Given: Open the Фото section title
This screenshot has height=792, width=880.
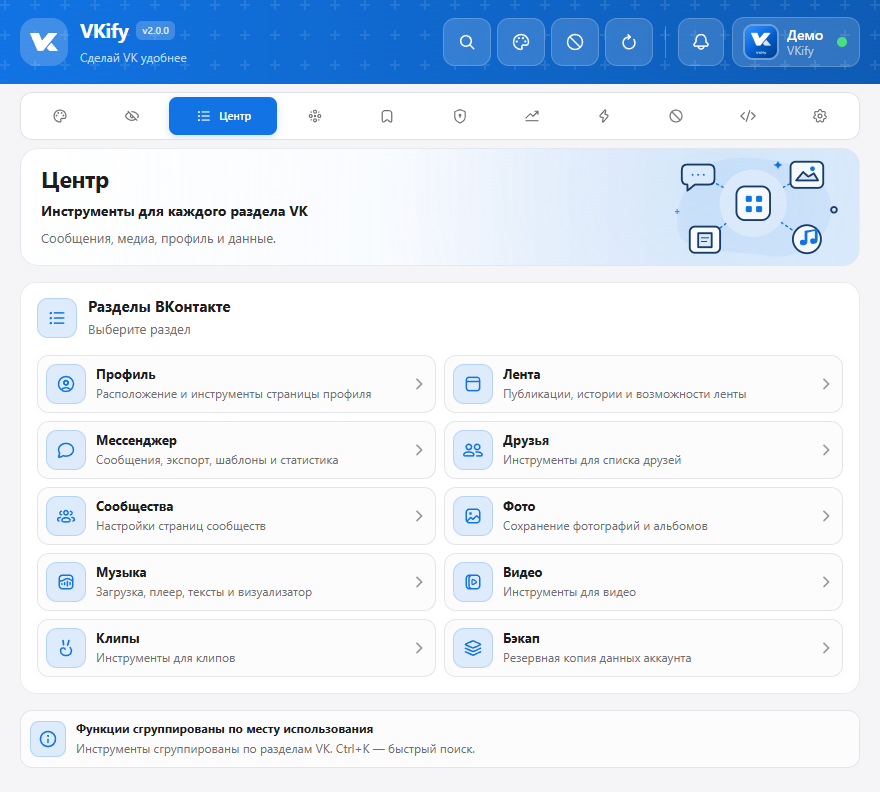Looking at the screenshot, I should [519, 506].
